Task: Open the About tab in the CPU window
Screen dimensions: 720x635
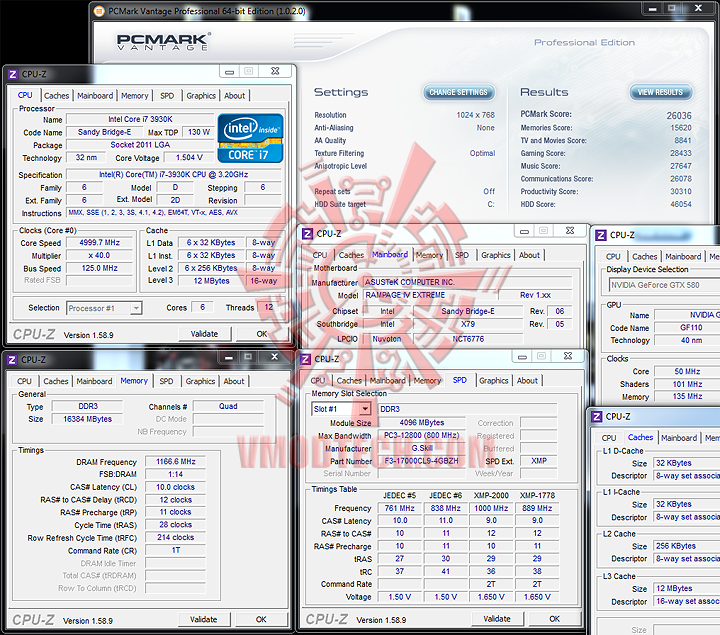Action: tap(235, 96)
